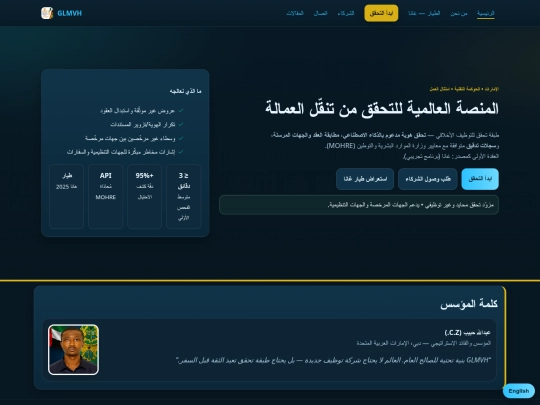Click checkmark beside وسطاء غير مرخصين item
The height and width of the screenshot is (405, 540).
click(181, 138)
